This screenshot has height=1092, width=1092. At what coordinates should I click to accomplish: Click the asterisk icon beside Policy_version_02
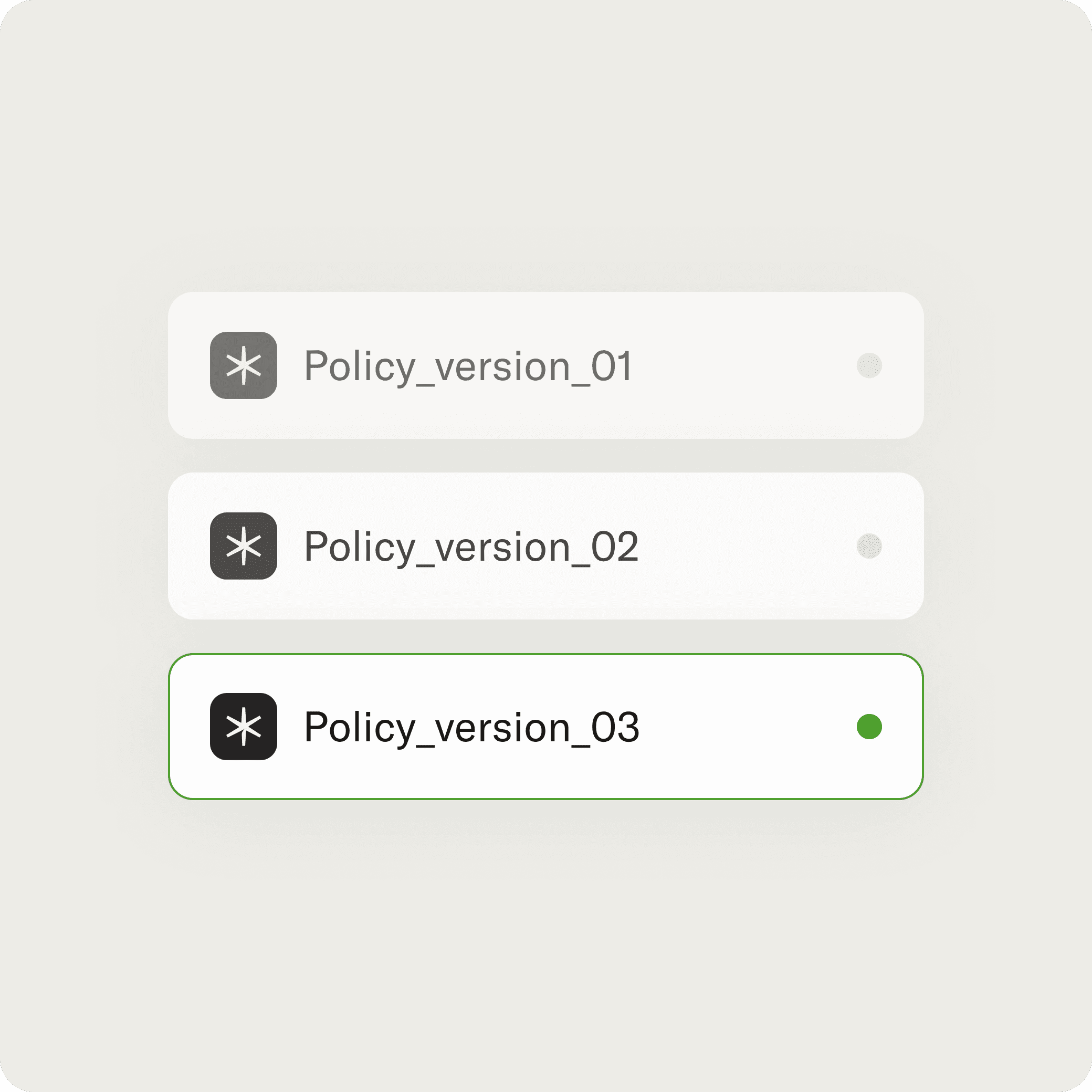(244, 546)
